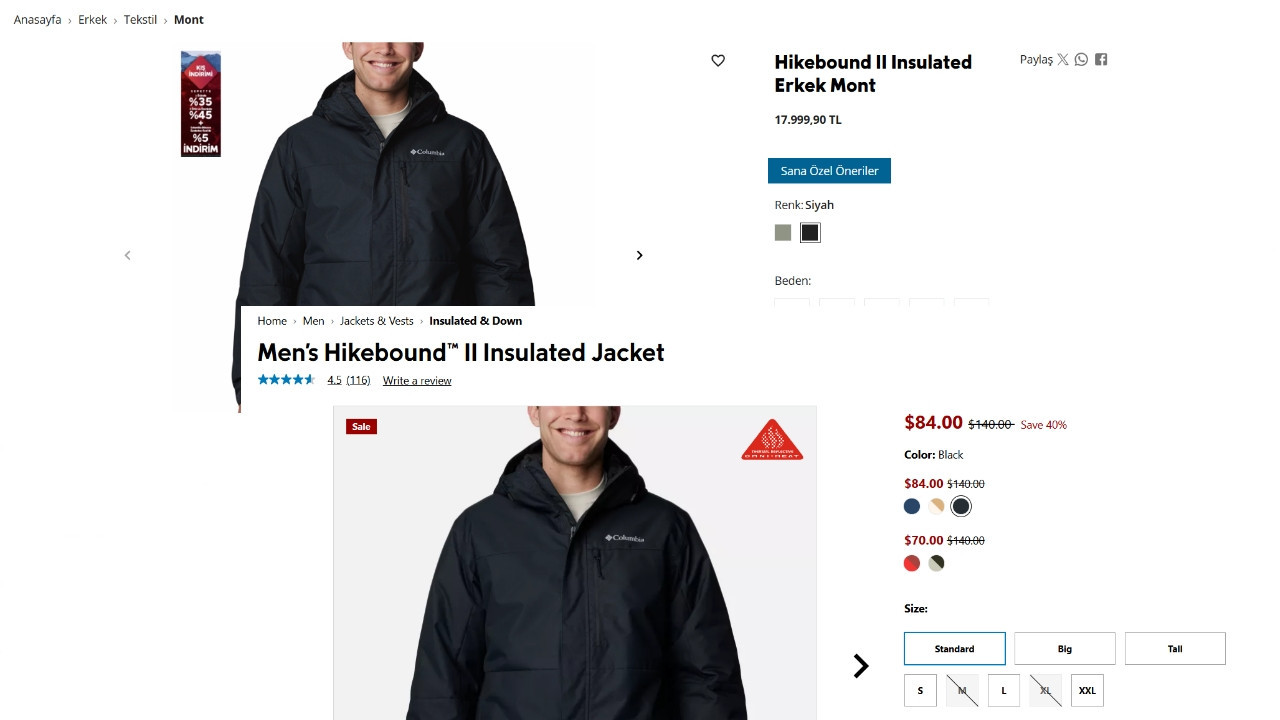This screenshot has width=1280, height=720.
Task: Select the Standard size type
Action: (x=955, y=648)
